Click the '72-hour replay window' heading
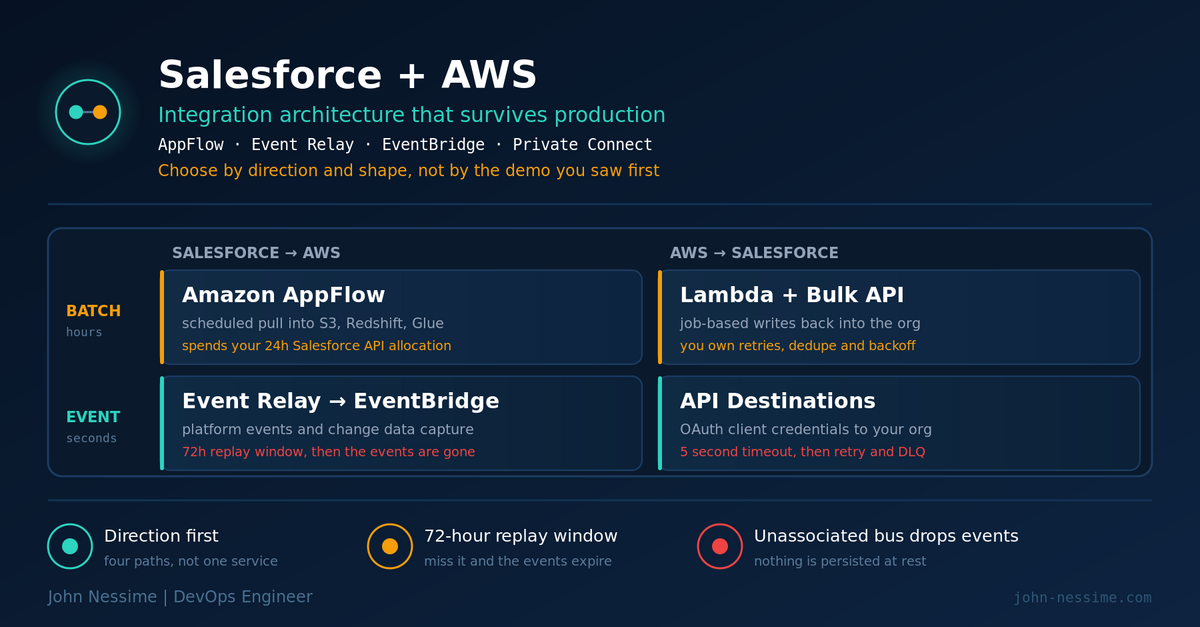 521,536
